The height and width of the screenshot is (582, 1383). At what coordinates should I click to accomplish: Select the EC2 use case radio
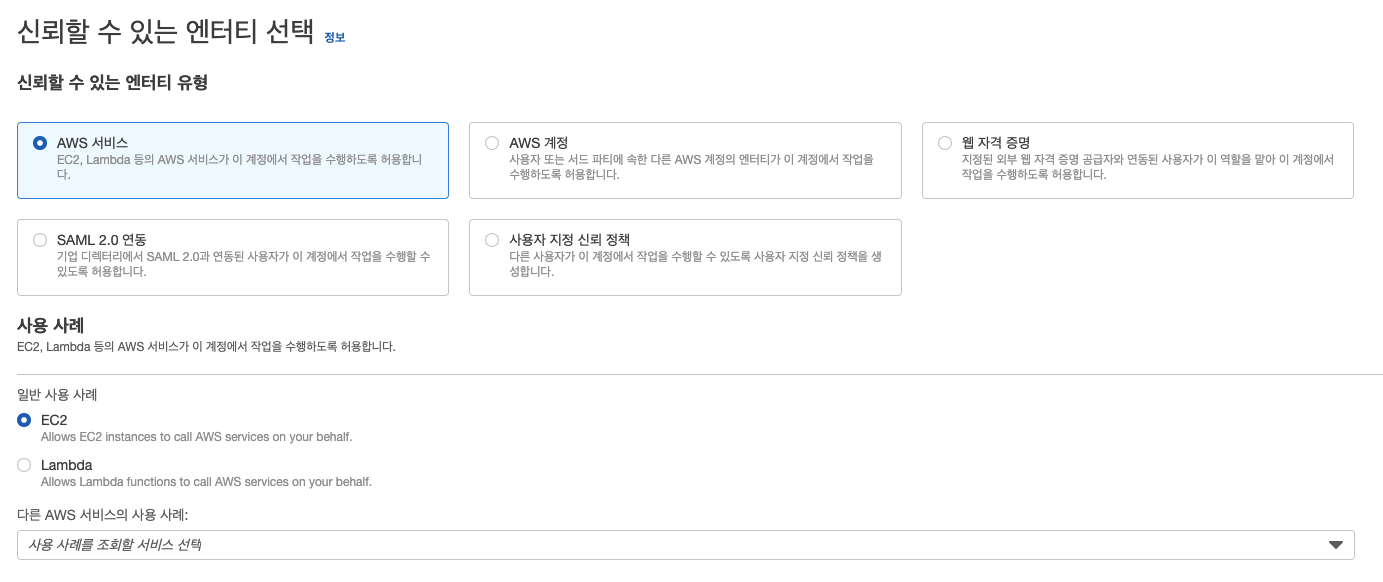(24, 420)
